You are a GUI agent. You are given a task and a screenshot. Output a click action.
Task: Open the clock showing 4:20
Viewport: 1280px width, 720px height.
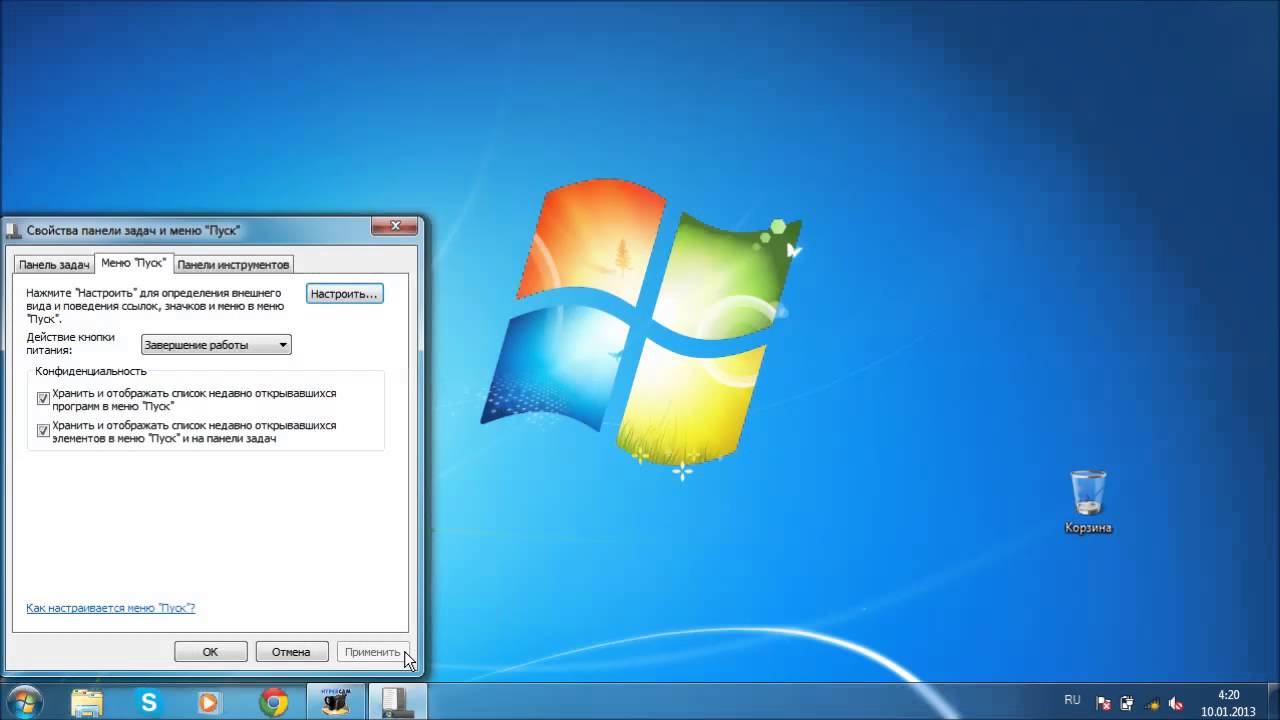point(1228,703)
